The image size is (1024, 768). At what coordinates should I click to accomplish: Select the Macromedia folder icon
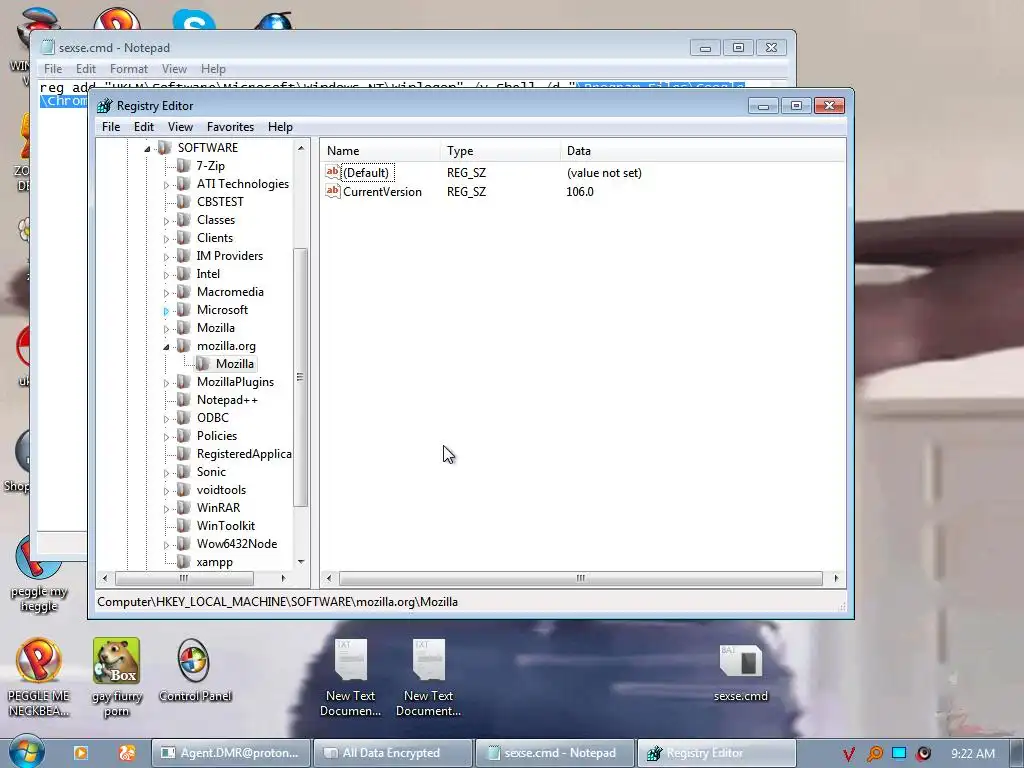click(x=184, y=292)
